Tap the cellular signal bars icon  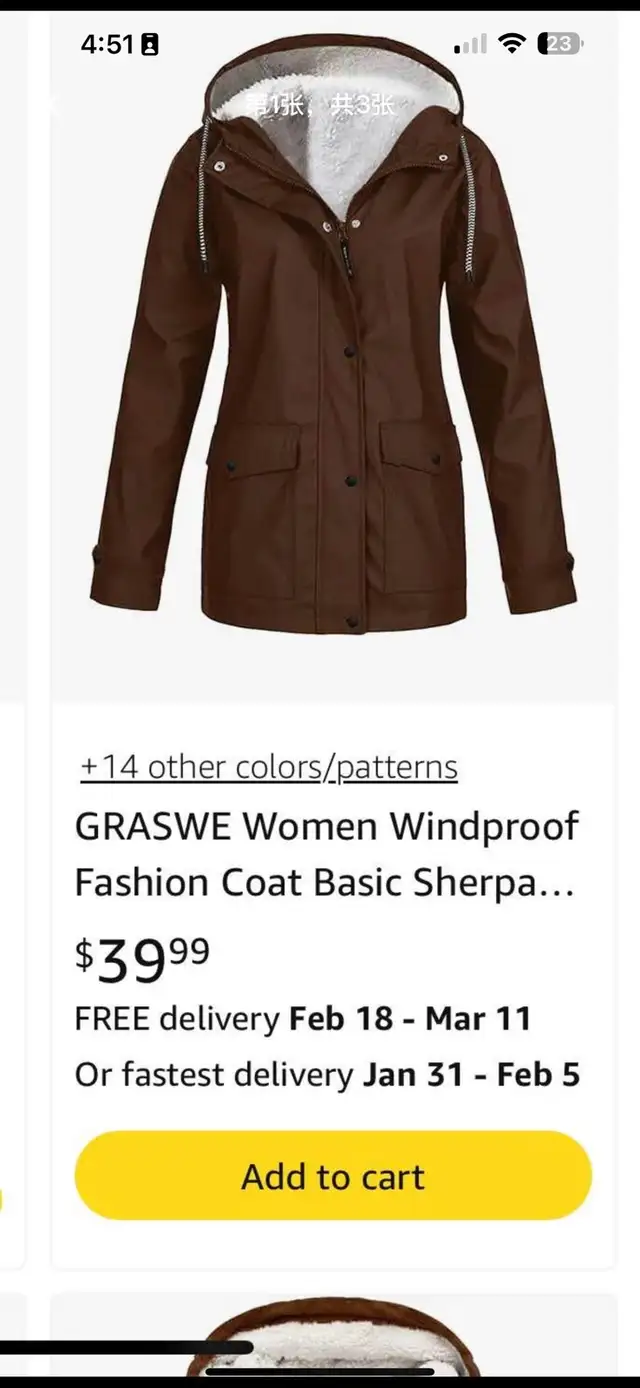(x=470, y=44)
